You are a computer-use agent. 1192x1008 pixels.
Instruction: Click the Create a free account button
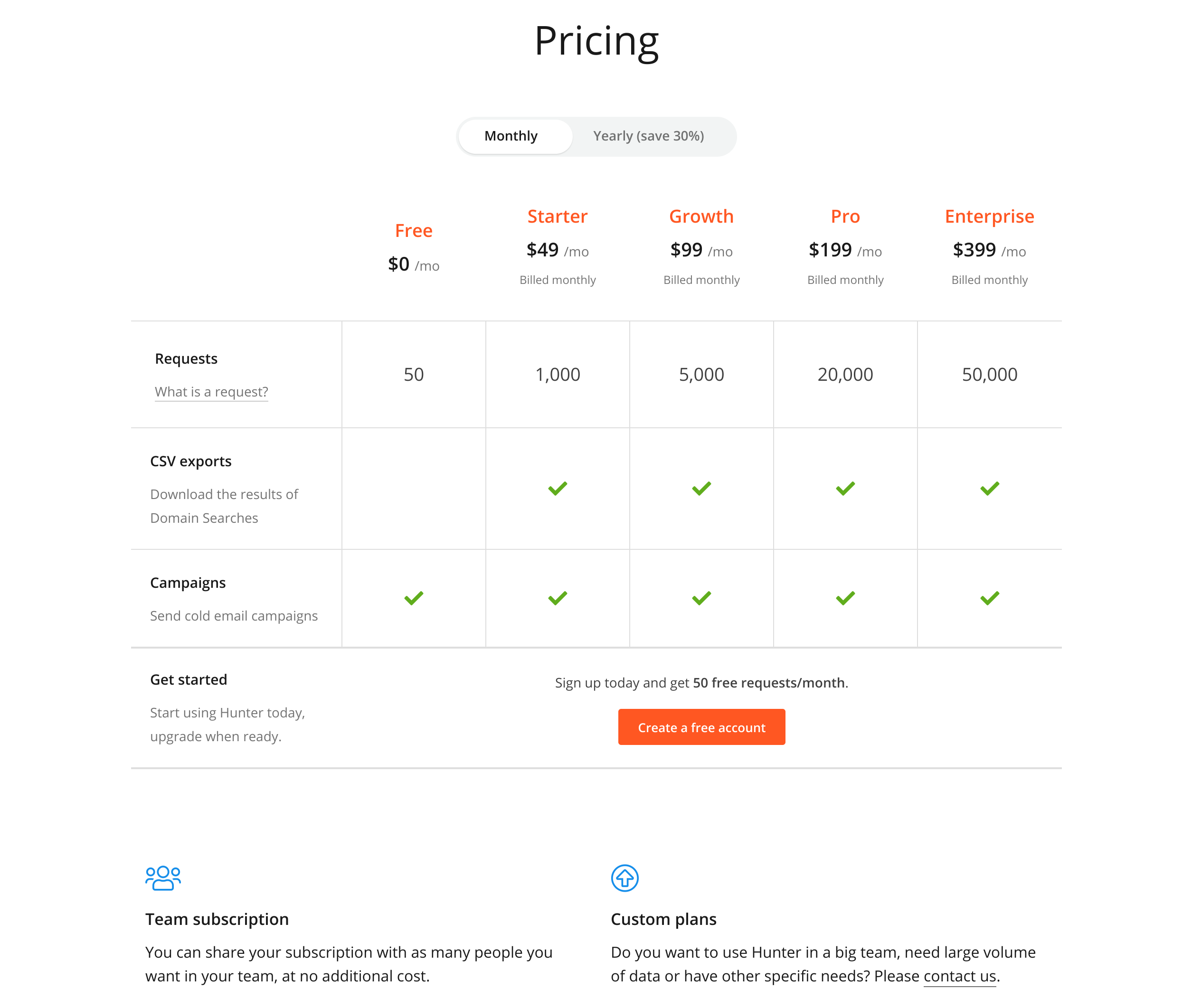click(701, 727)
